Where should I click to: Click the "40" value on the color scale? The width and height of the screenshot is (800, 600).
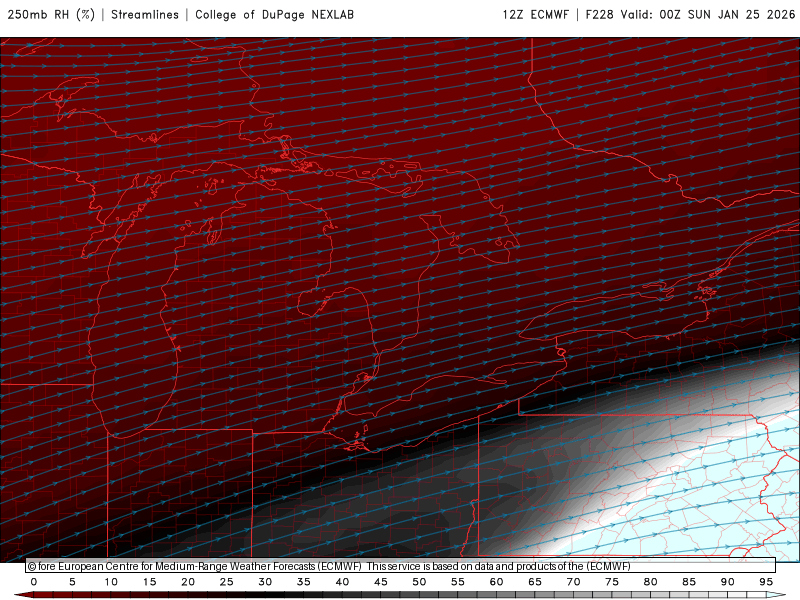(342, 582)
